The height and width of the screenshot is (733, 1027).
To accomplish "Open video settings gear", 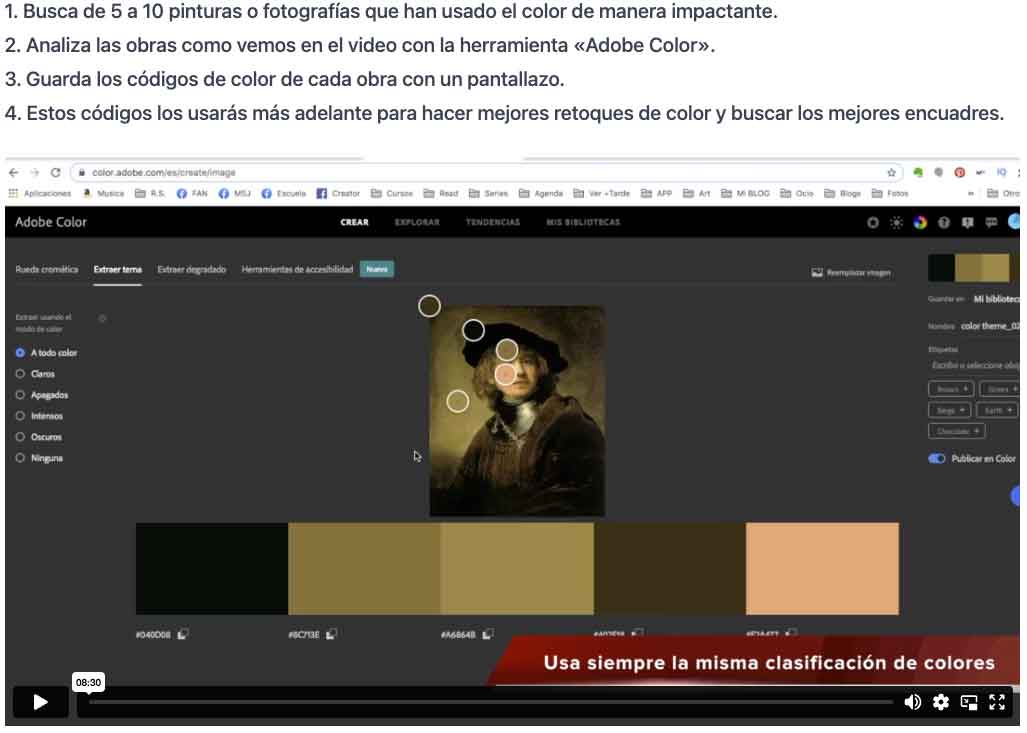I will tap(941, 702).
